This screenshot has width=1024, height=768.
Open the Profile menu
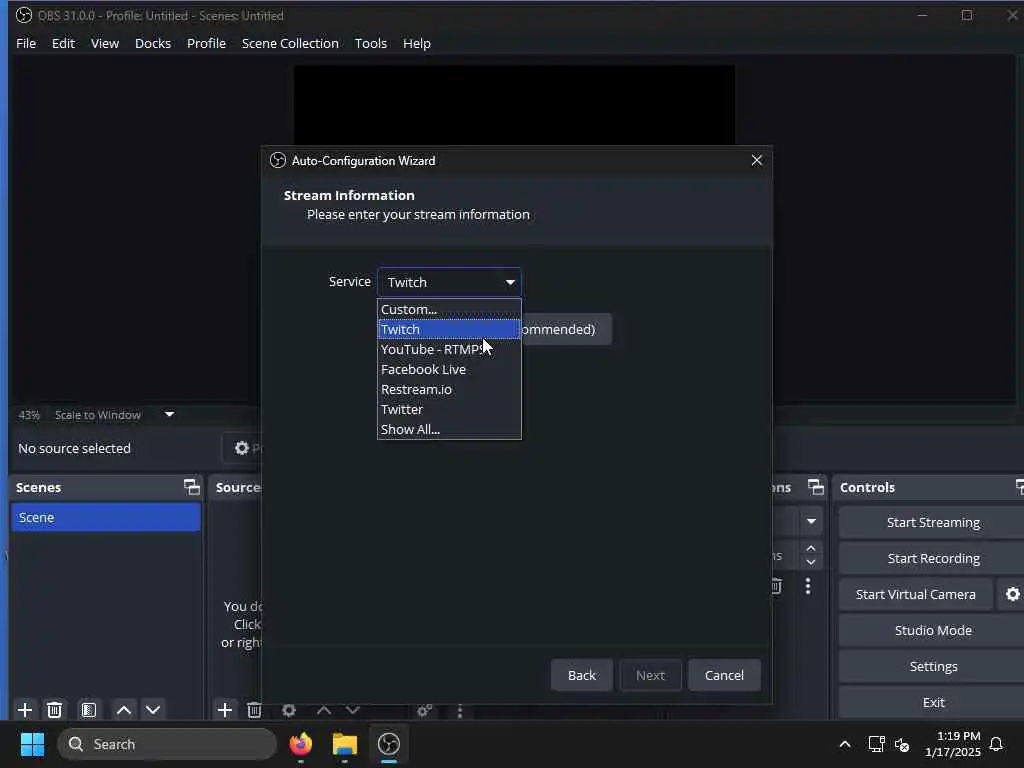206,43
